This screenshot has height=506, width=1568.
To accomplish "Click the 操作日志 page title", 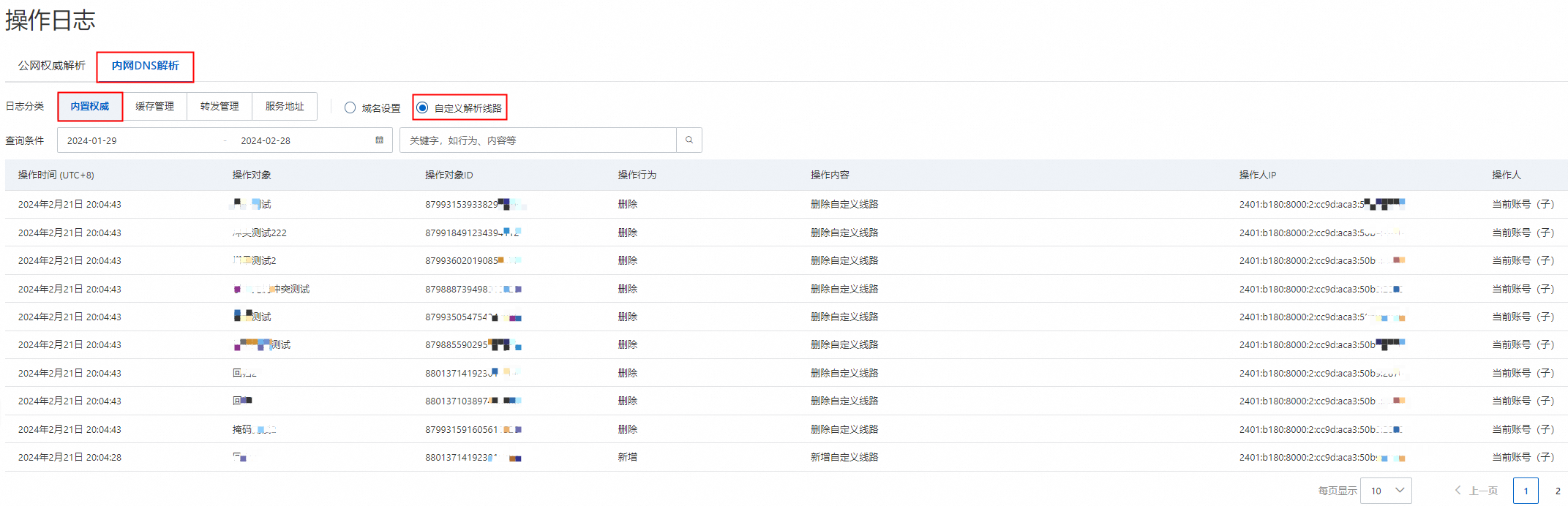I will coord(50,20).
